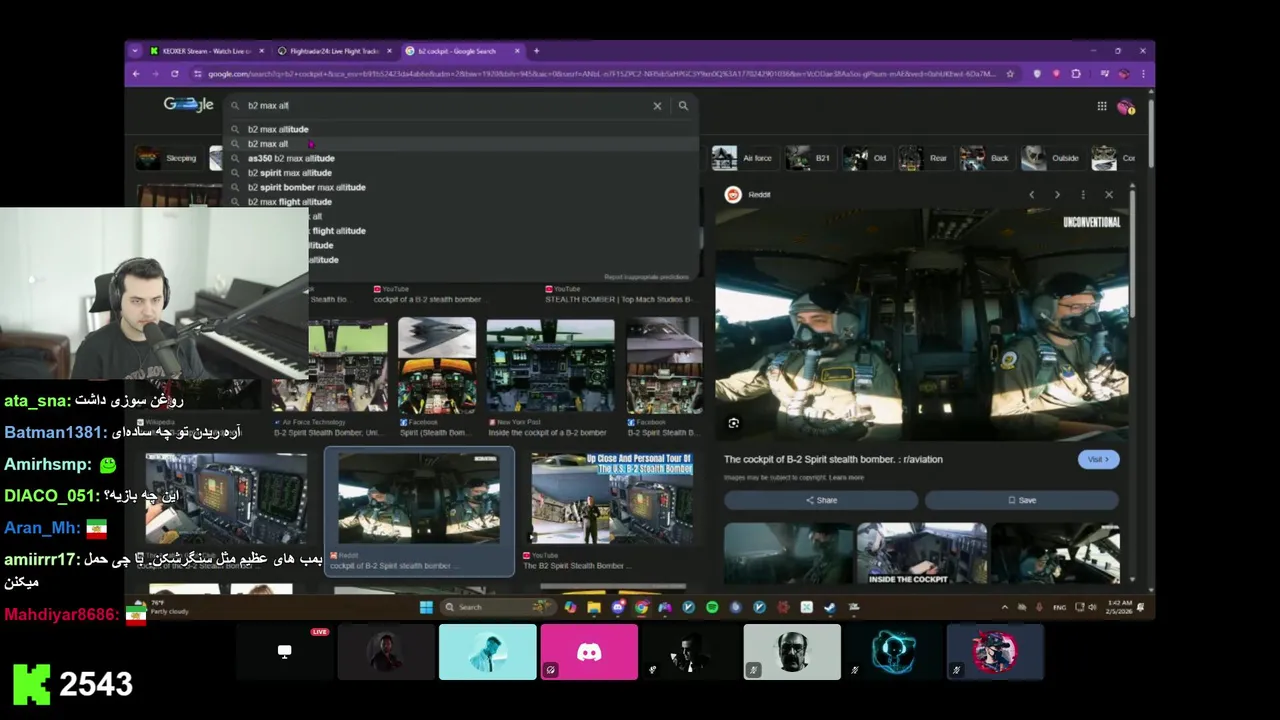Clear the Google search box text

[x=657, y=106]
